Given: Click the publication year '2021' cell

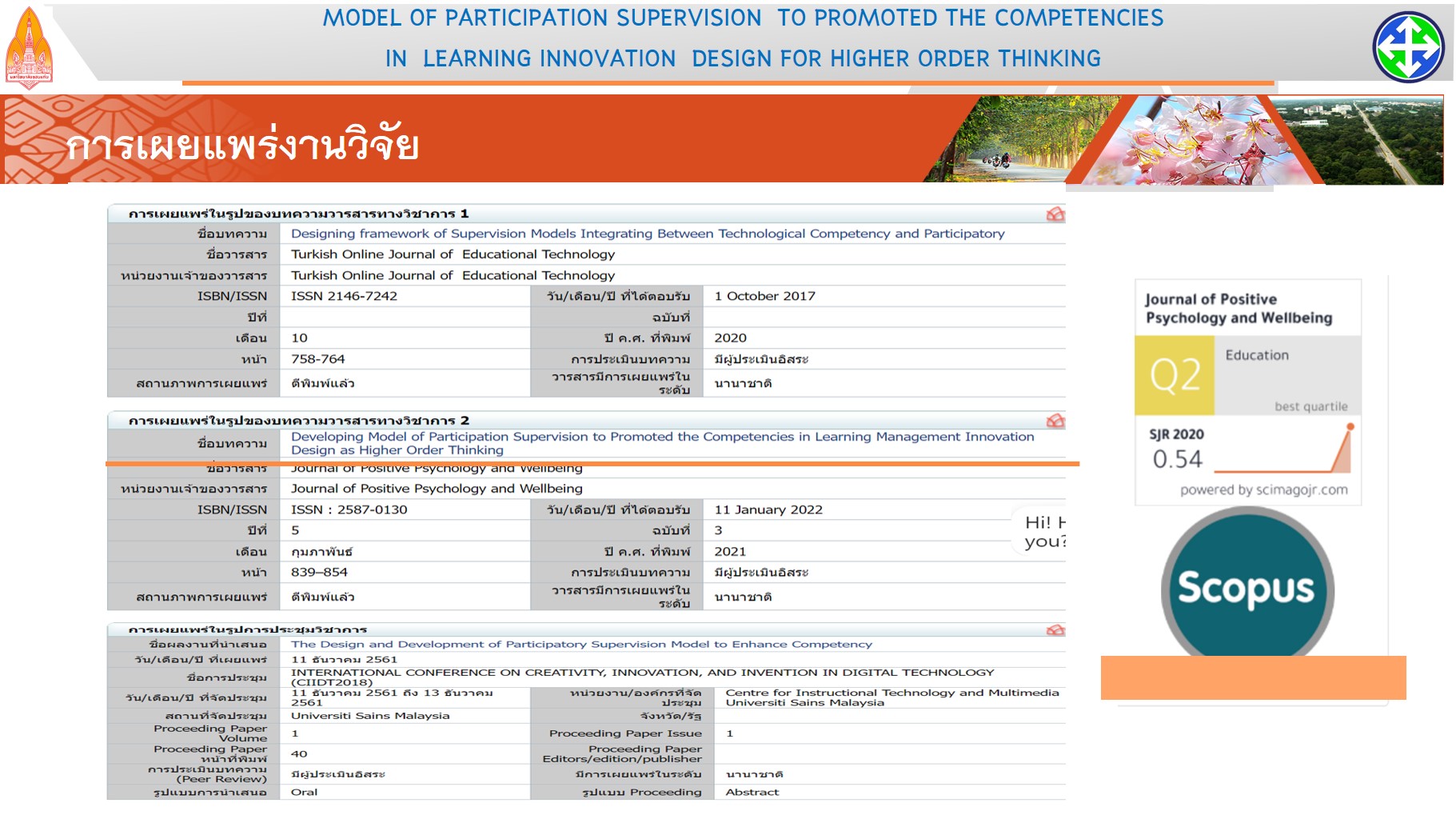Looking at the screenshot, I should click(730, 551).
